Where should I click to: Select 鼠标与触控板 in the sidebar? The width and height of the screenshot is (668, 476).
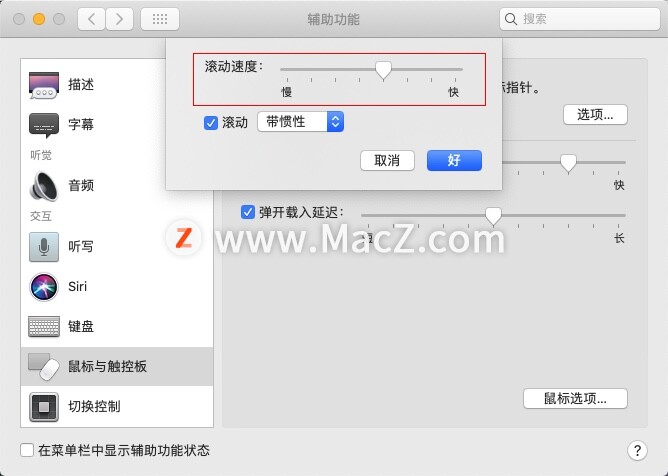[x=117, y=366]
